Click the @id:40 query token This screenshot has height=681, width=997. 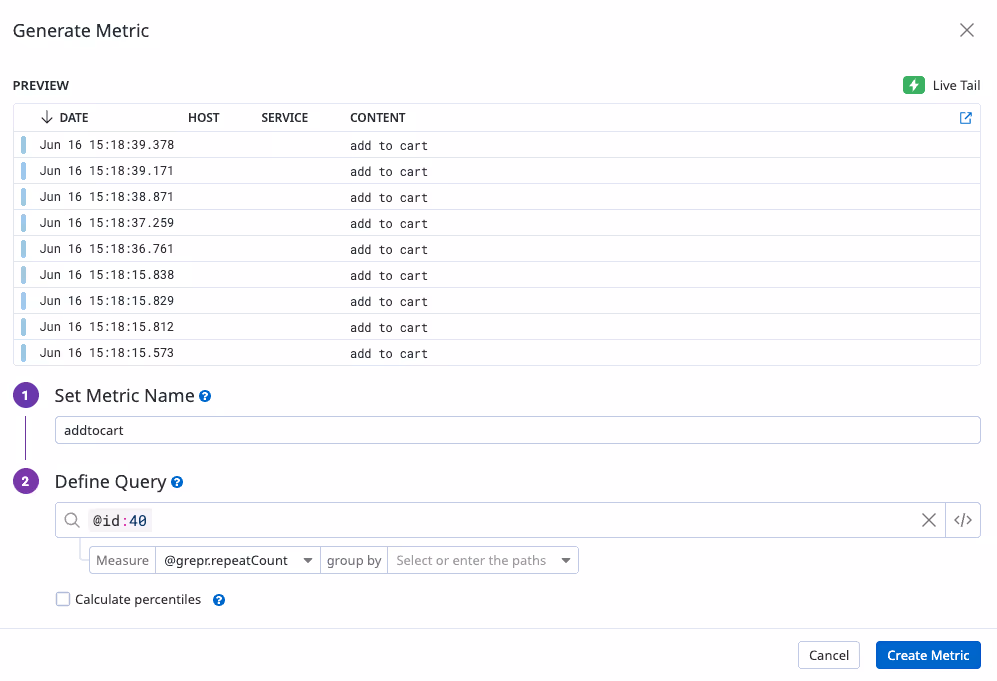(120, 521)
